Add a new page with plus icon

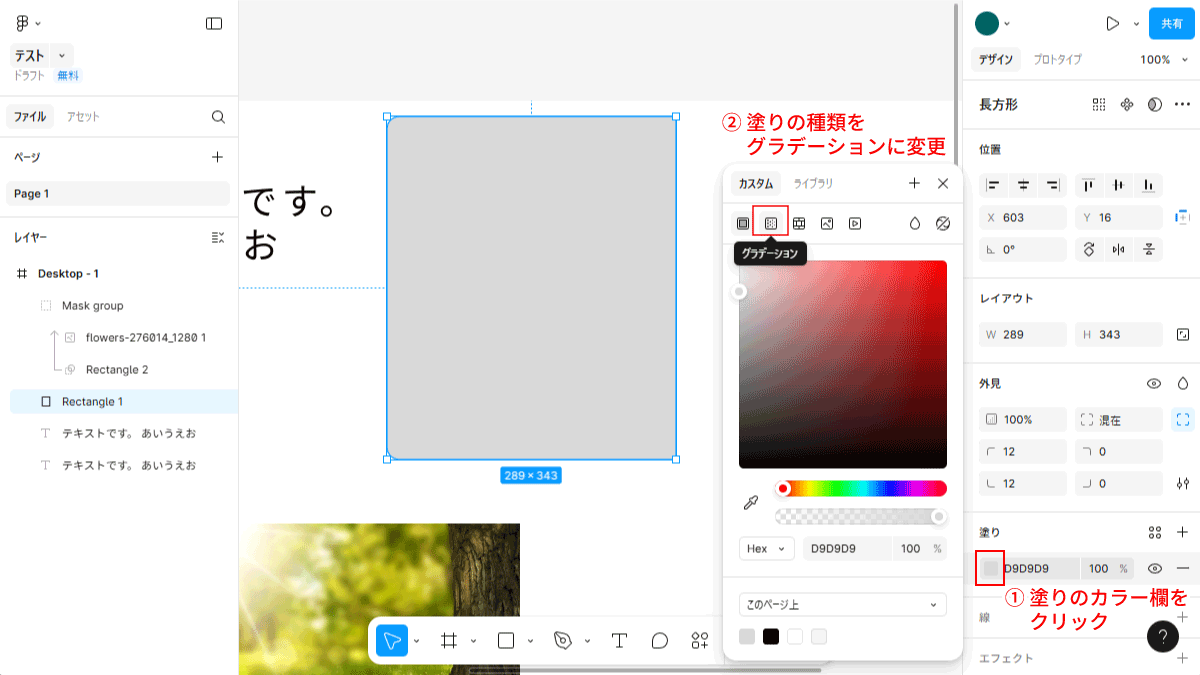click(x=218, y=157)
